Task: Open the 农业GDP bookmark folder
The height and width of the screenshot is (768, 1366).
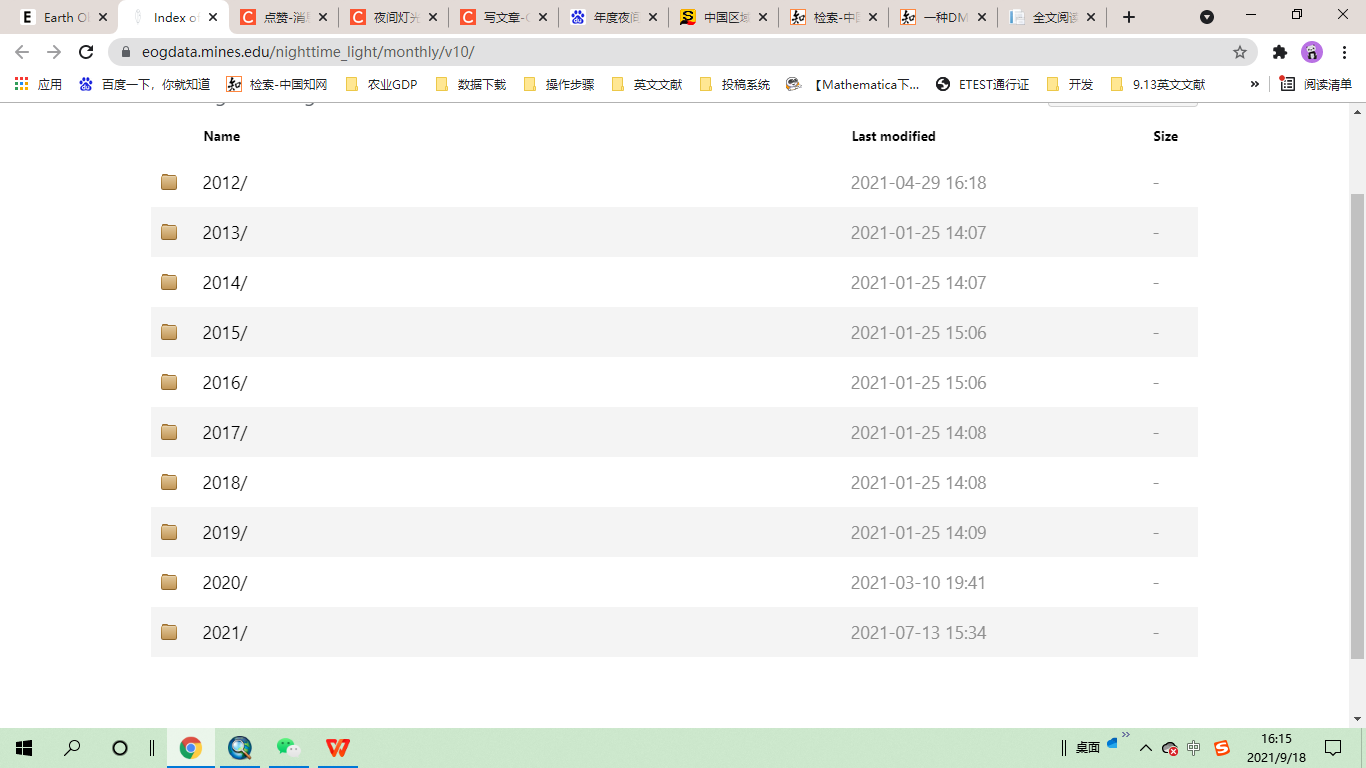Action: point(381,84)
